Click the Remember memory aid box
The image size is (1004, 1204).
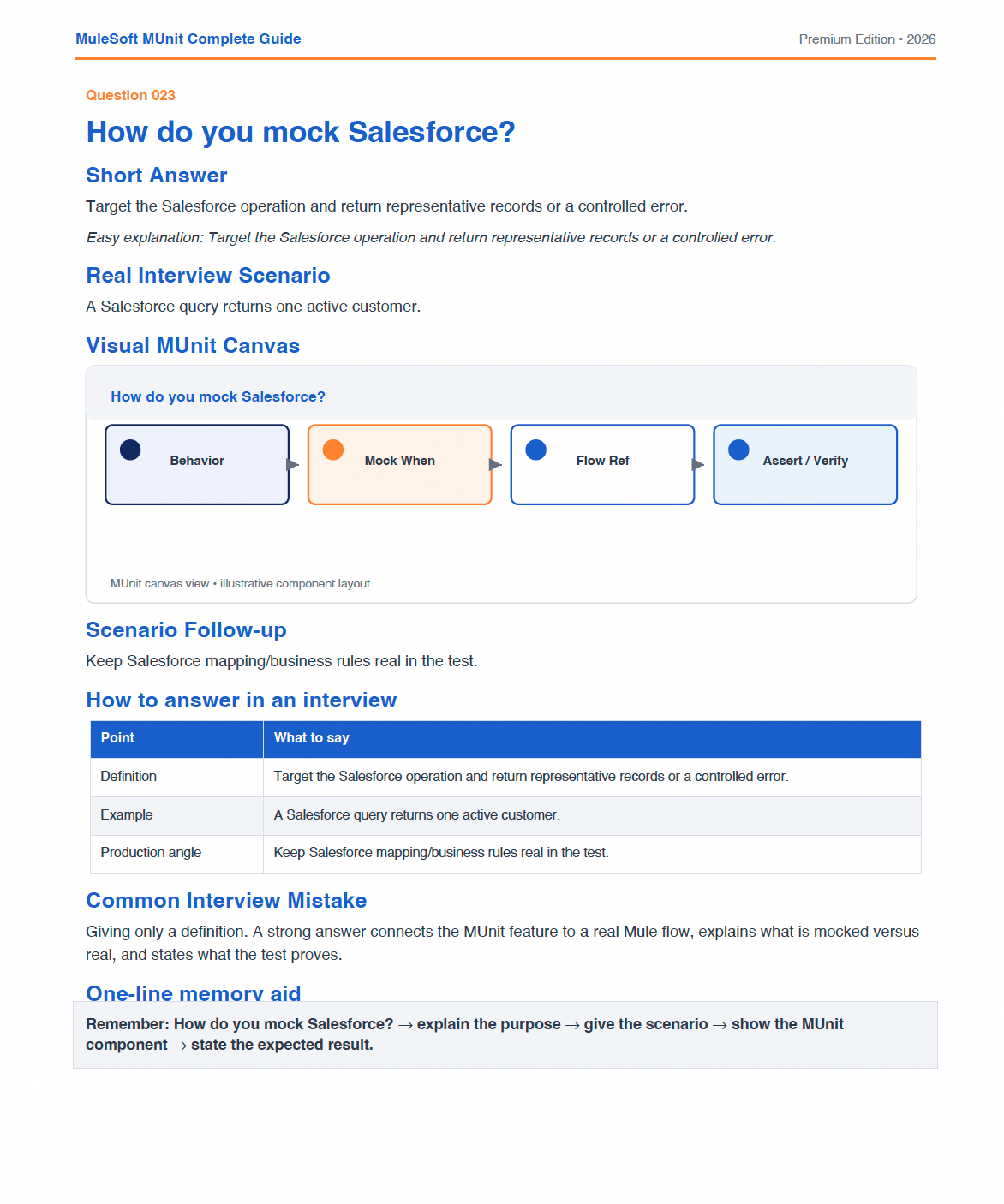[505, 1034]
